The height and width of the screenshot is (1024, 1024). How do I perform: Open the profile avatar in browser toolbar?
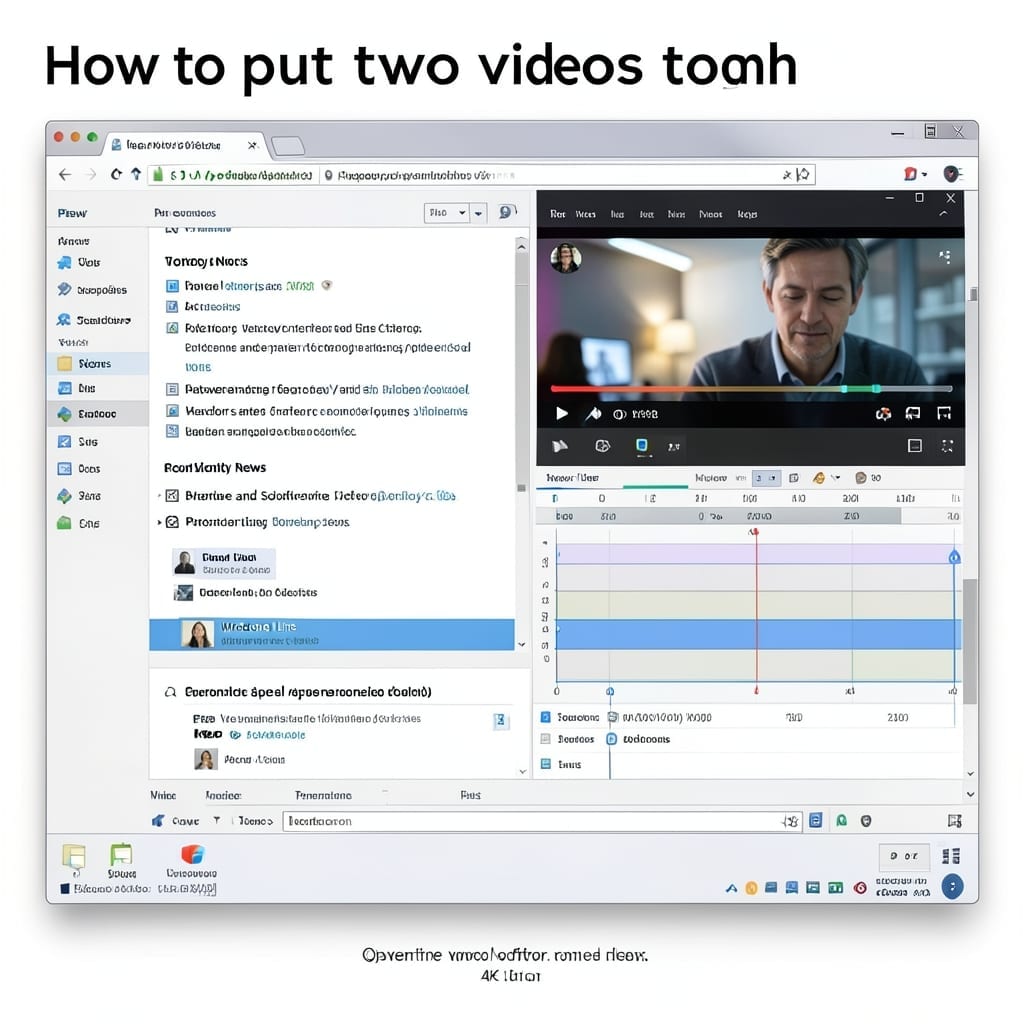[x=952, y=174]
